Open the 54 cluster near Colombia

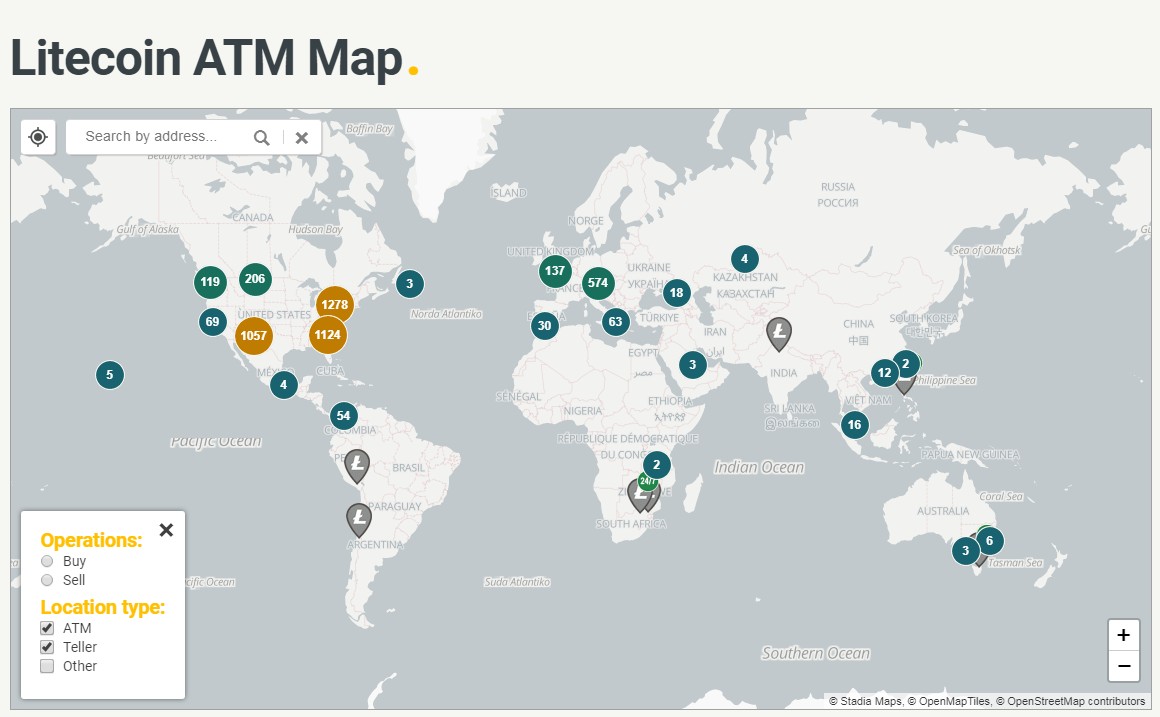[x=343, y=416]
